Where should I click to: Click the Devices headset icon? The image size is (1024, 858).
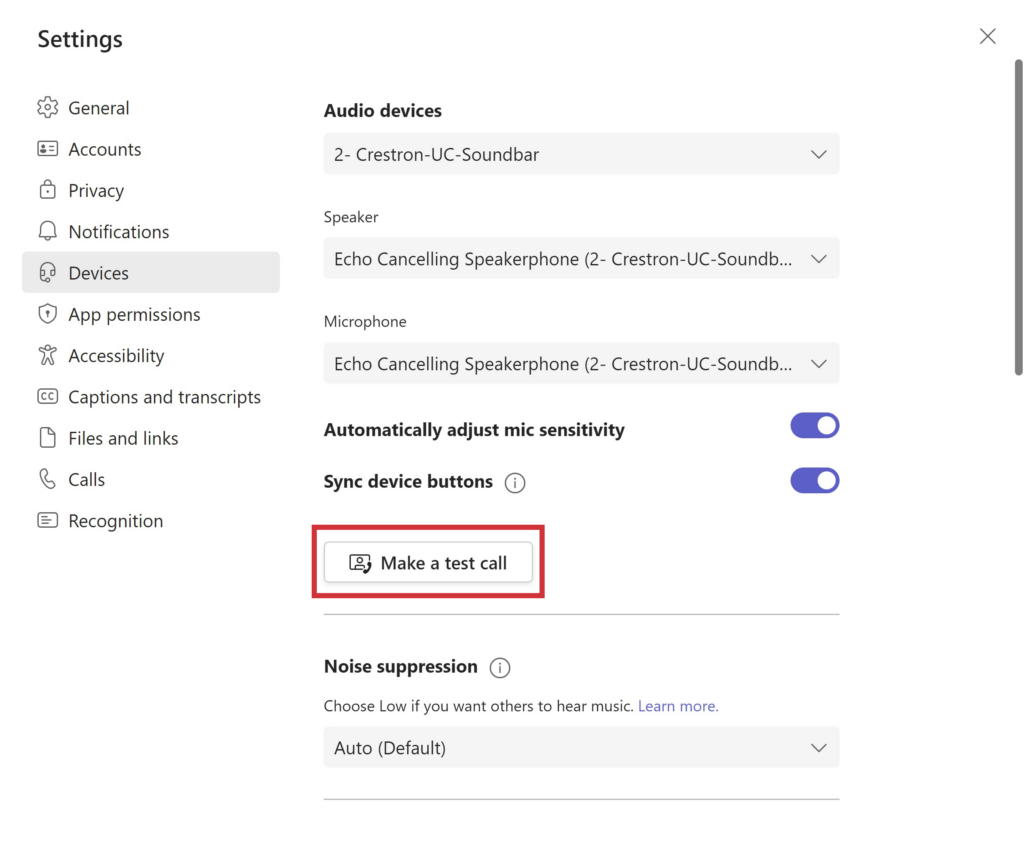point(48,272)
